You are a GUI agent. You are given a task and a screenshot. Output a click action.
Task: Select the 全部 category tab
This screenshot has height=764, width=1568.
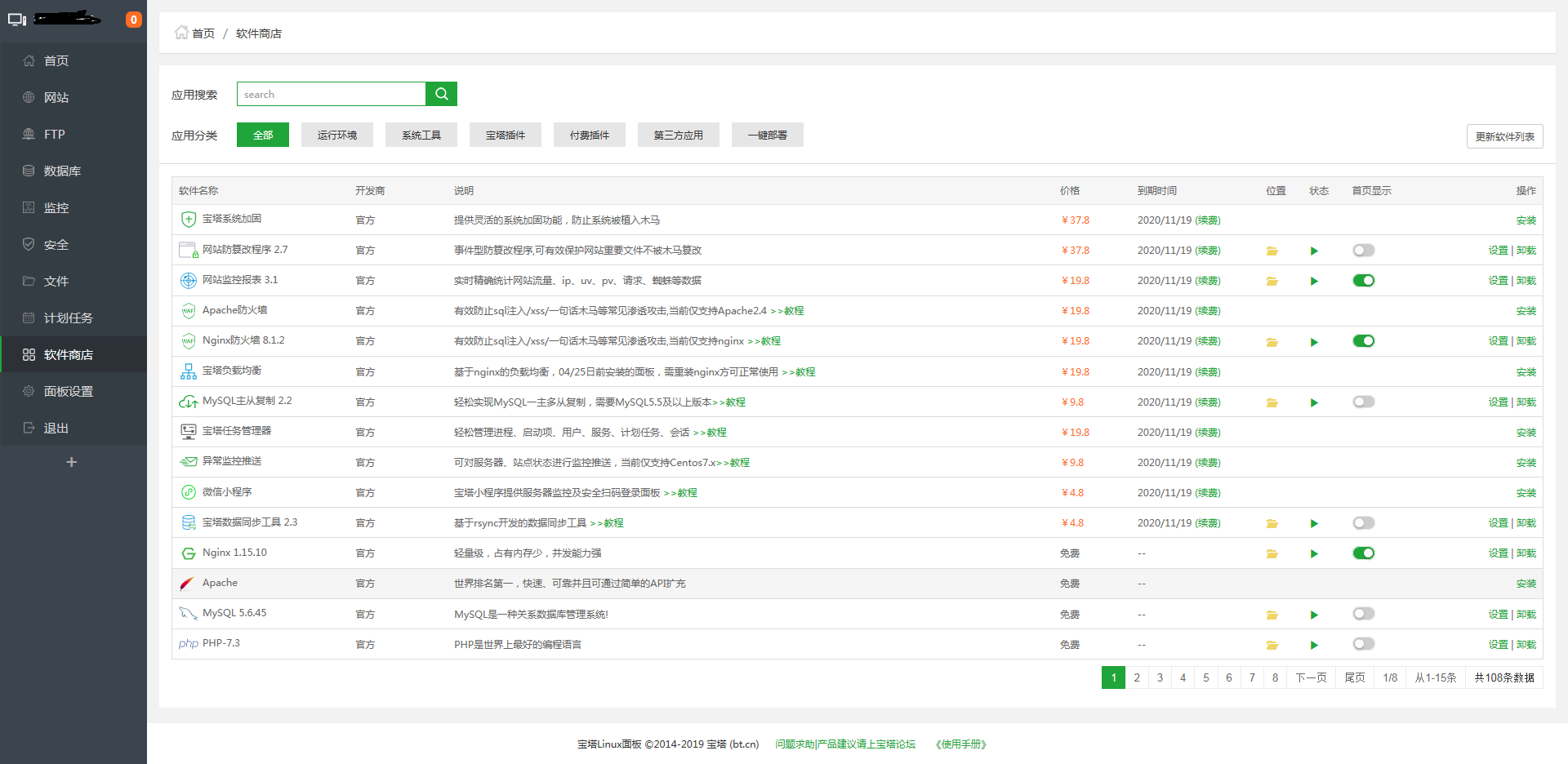263,135
